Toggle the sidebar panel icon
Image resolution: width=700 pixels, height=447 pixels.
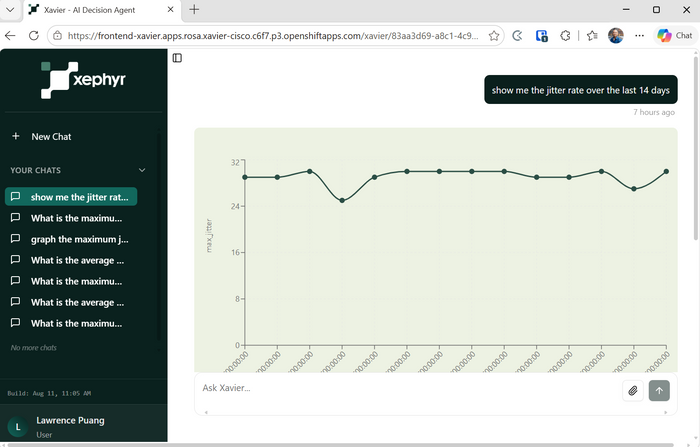[177, 58]
